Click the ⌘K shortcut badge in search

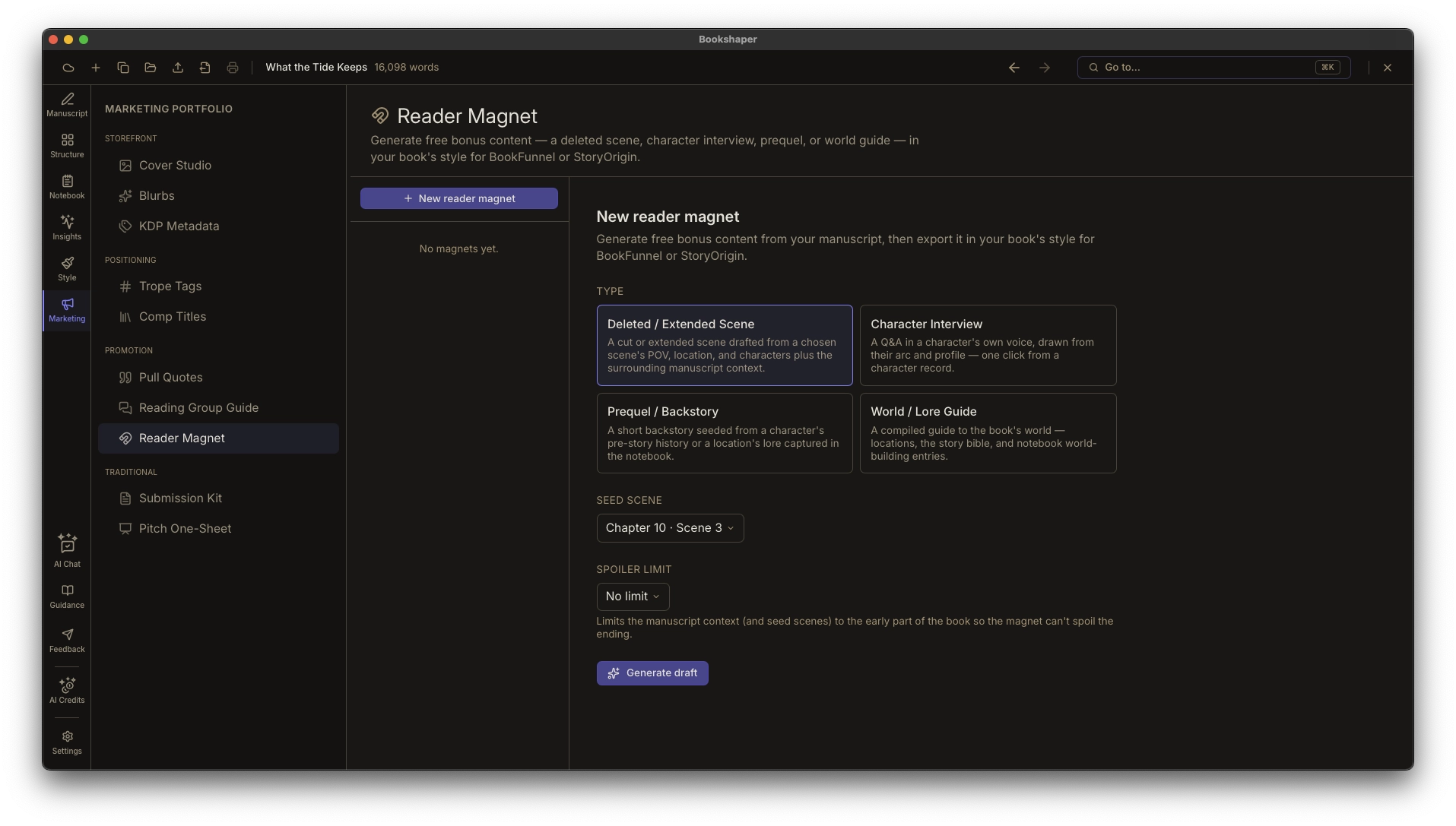tap(1328, 68)
